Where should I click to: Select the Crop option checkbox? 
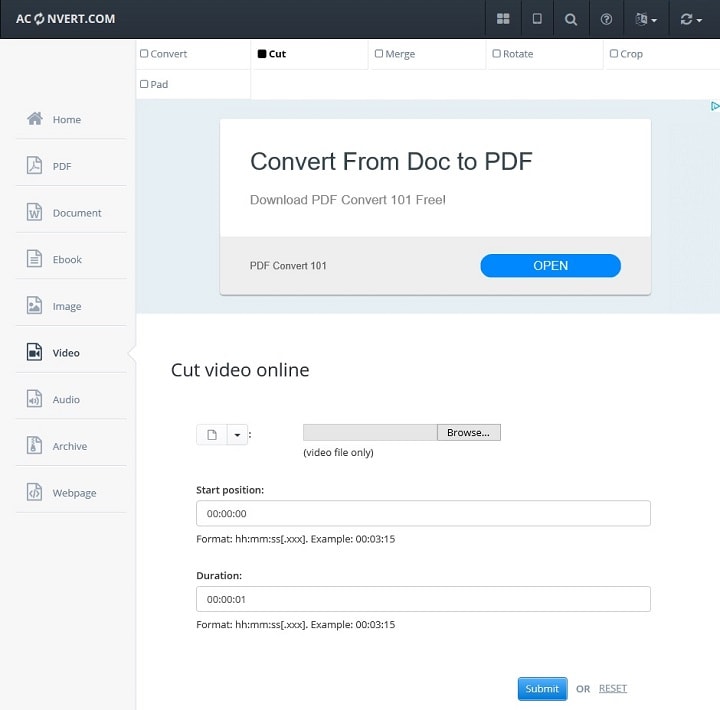point(613,54)
